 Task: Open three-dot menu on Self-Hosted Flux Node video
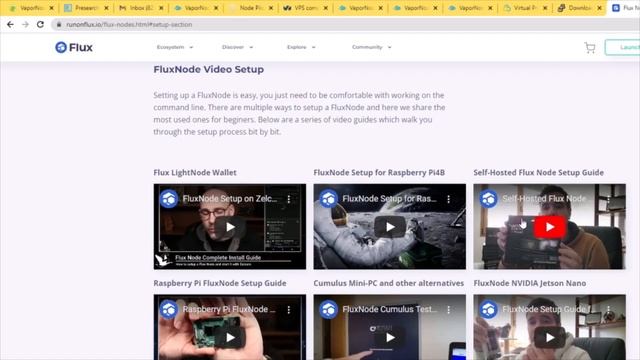tap(609, 199)
